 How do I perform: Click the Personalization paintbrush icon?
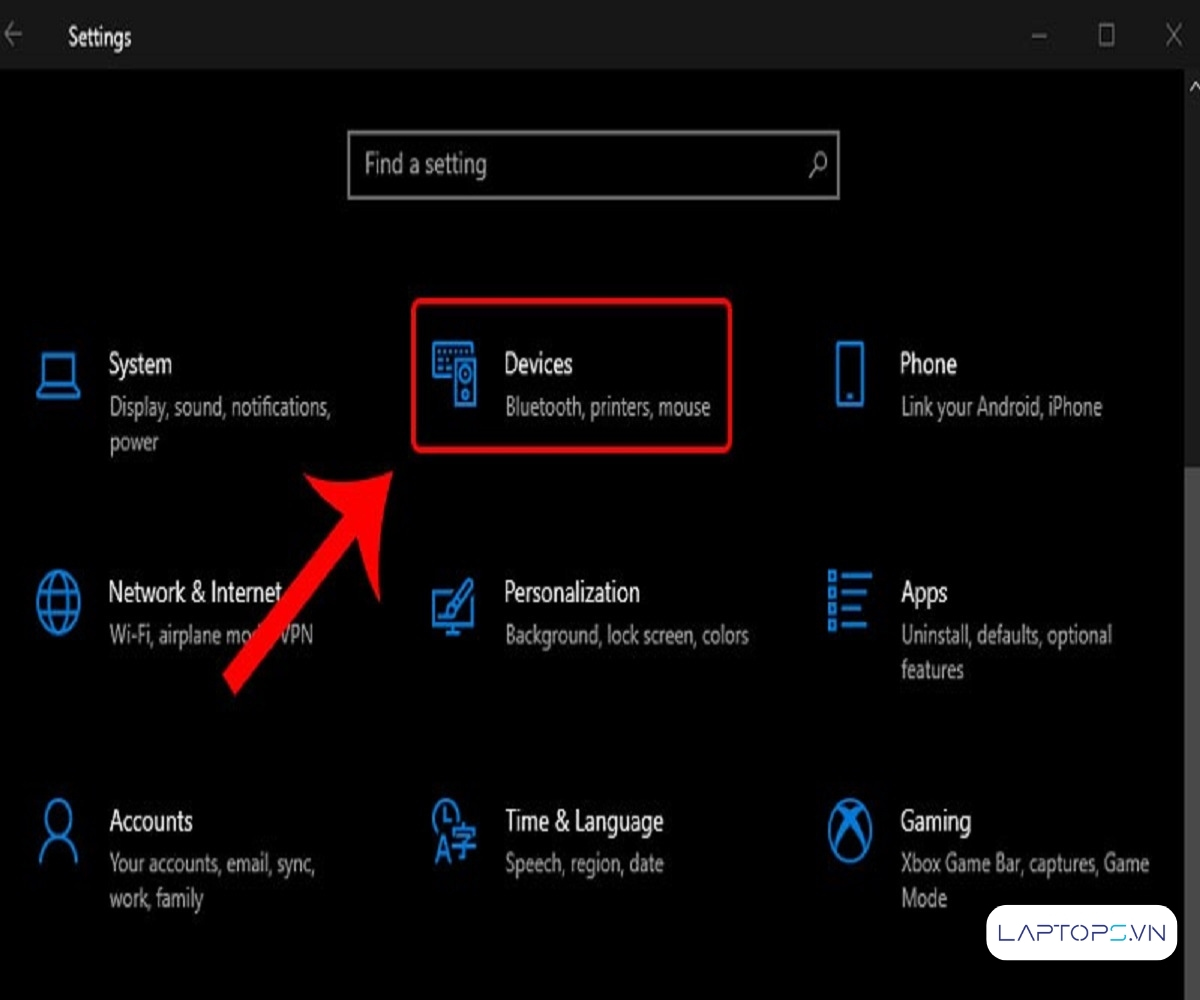(453, 603)
